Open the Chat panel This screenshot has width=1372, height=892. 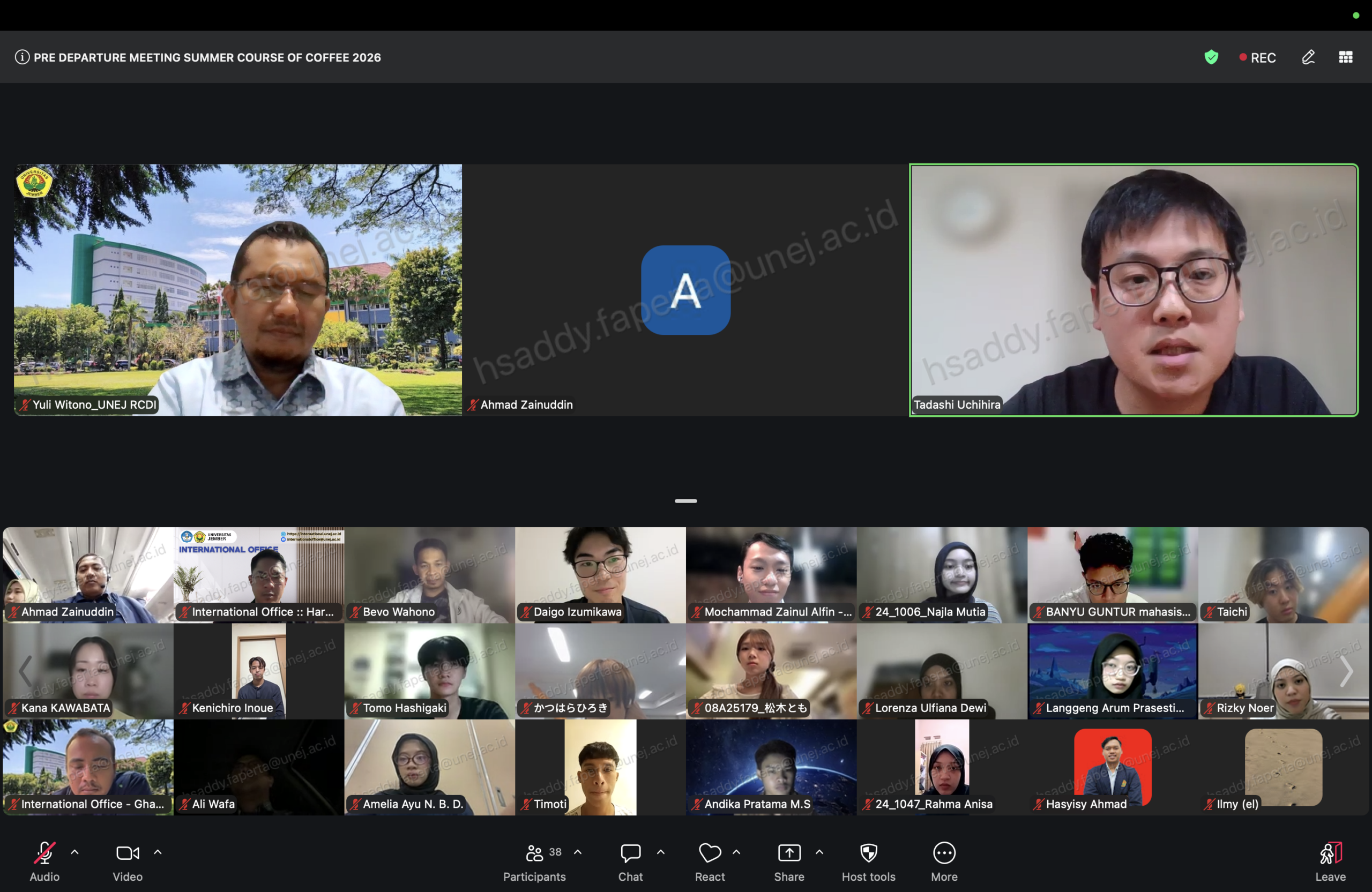(630, 861)
